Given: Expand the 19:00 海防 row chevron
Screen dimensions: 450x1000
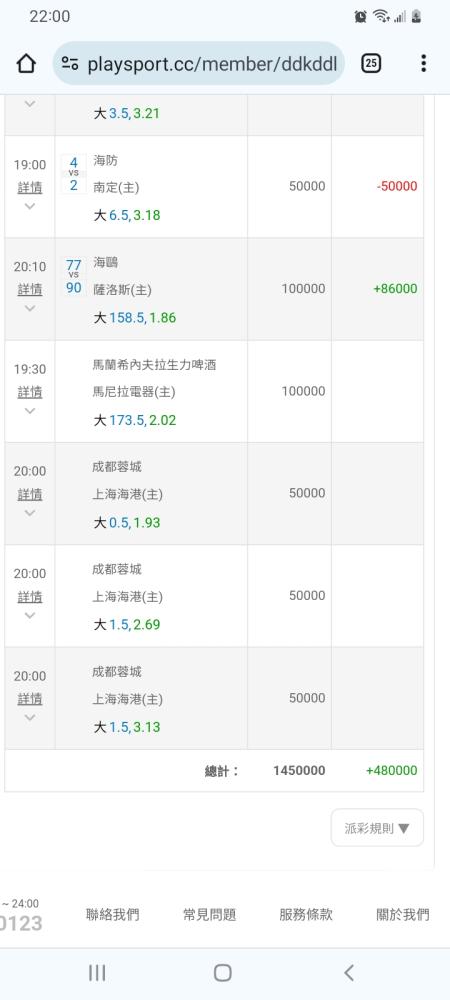Looking at the screenshot, I should 29,206.
